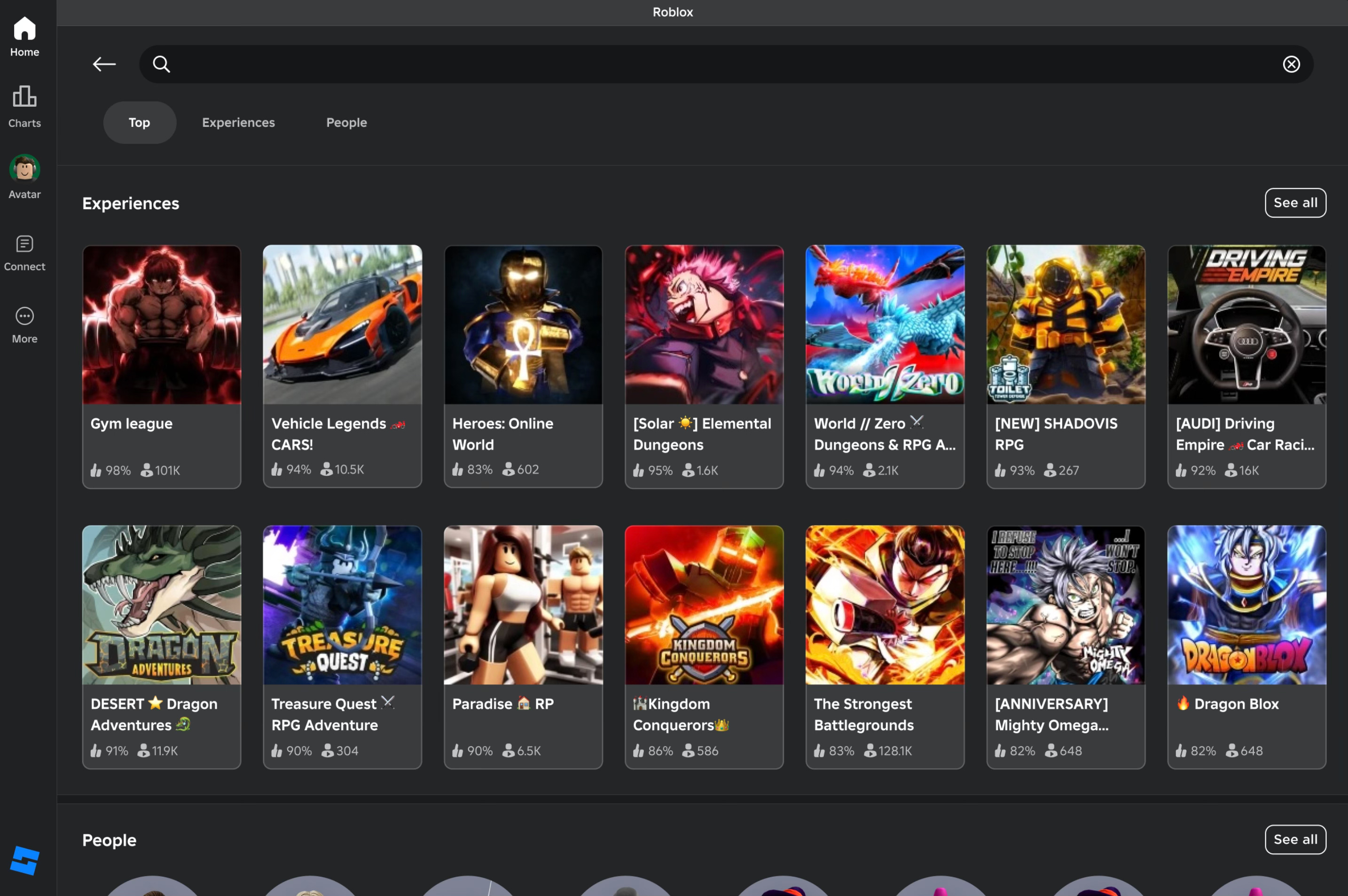Click the back arrow icon
This screenshot has height=896, width=1348.
pyautogui.click(x=104, y=64)
